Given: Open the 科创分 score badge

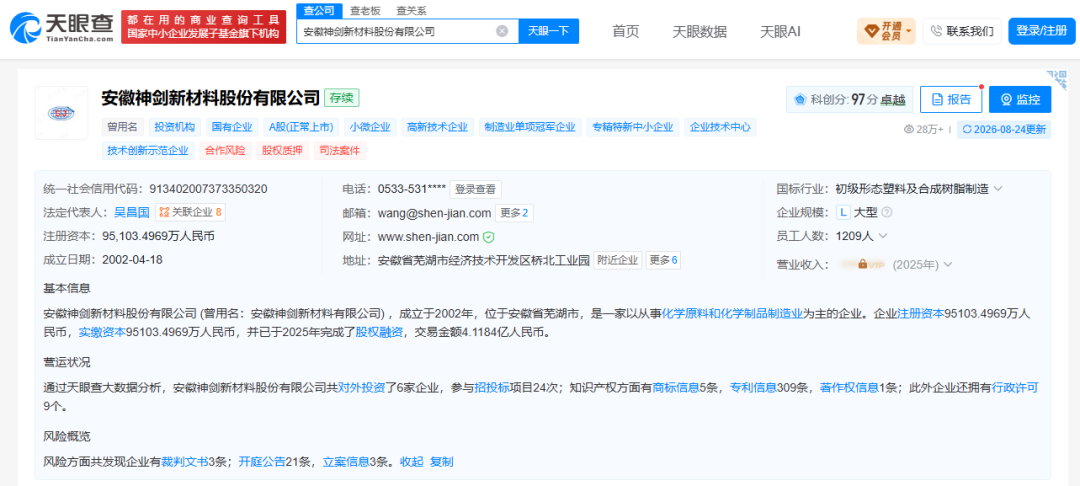Looking at the screenshot, I should [x=850, y=100].
